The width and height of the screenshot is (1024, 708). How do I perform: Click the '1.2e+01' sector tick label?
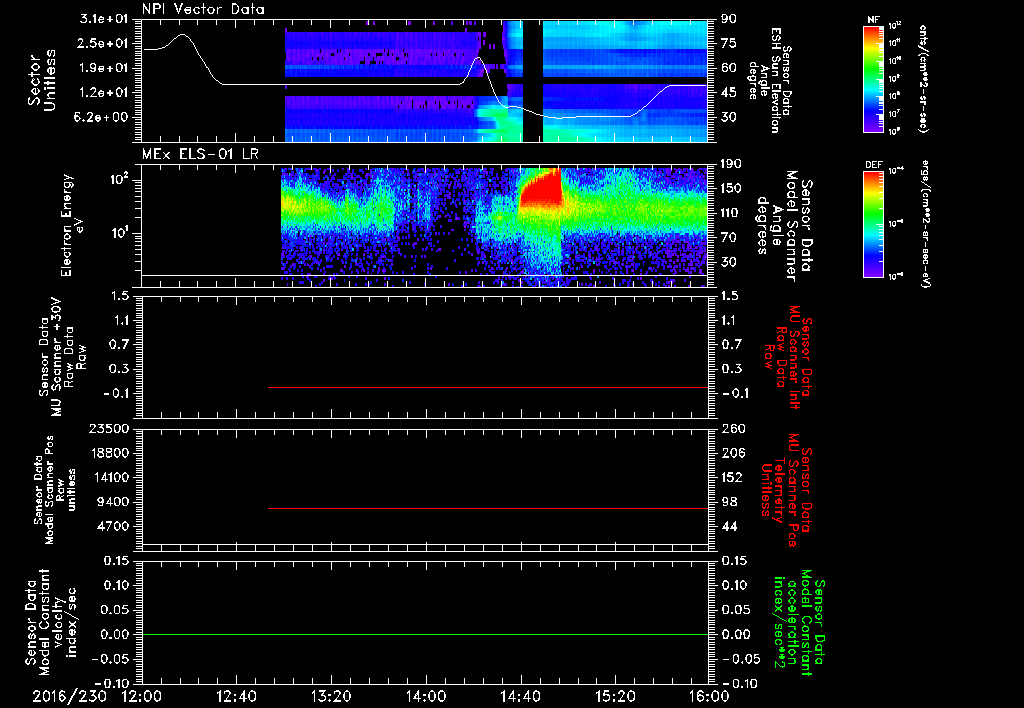pyautogui.click(x=105, y=93)
